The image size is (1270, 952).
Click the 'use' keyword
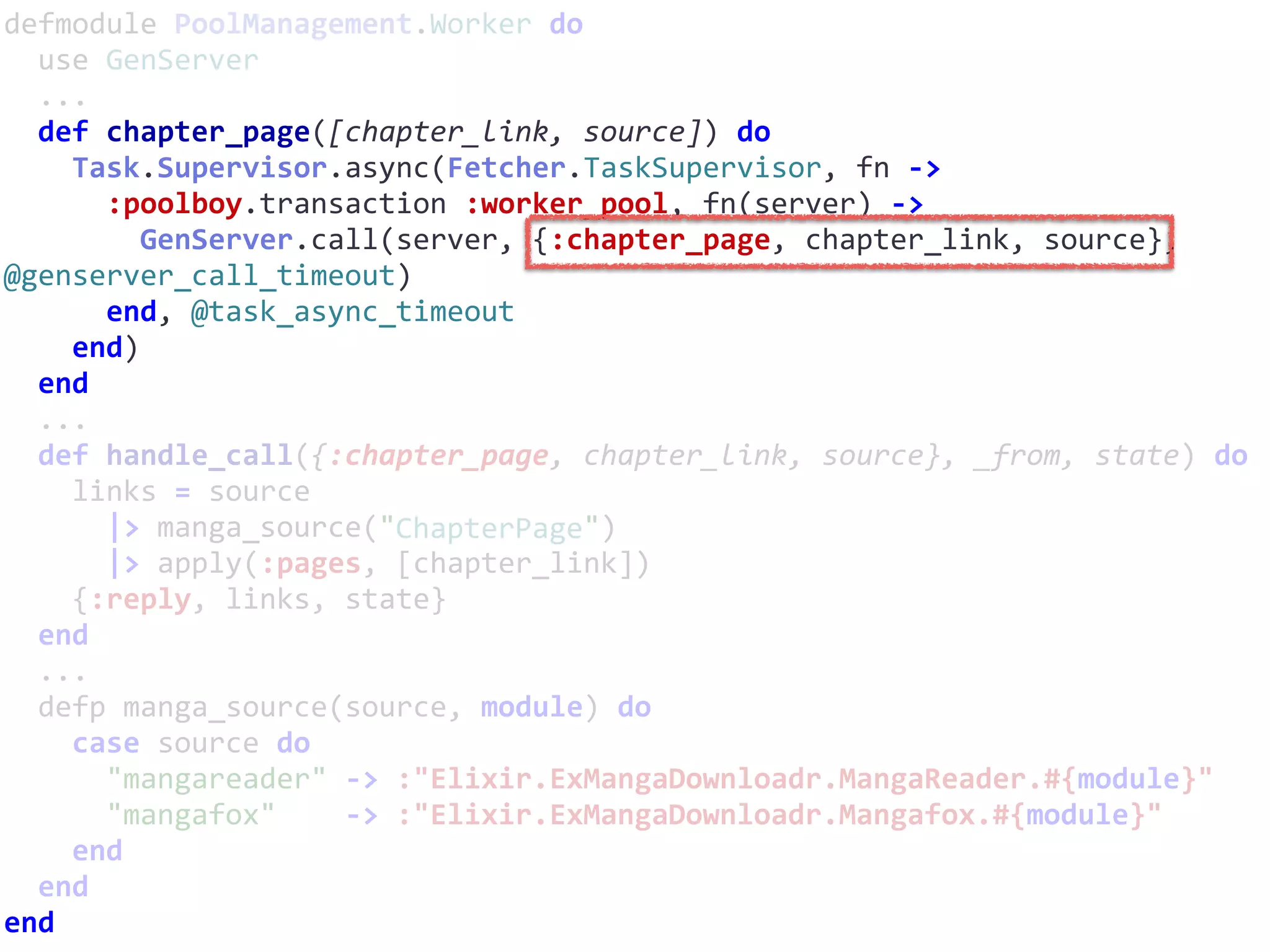click(x=63, y=62)
